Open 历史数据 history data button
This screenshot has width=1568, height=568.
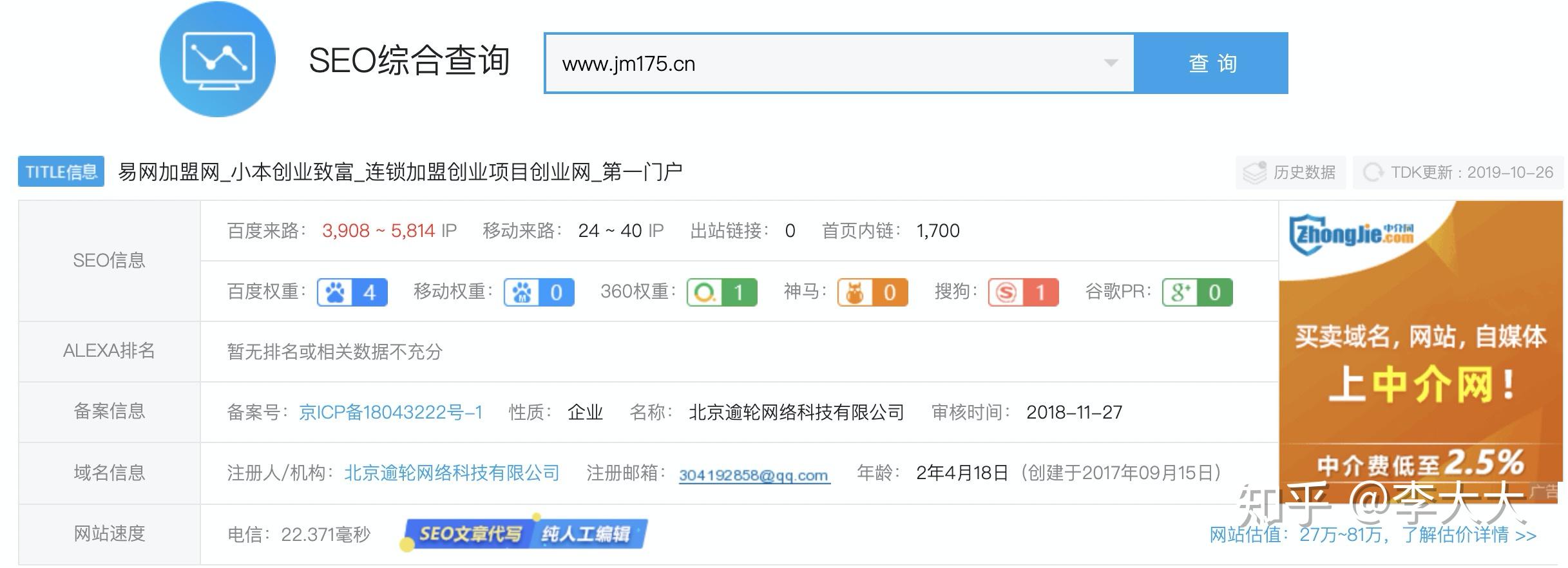[x=1290, y=173]
